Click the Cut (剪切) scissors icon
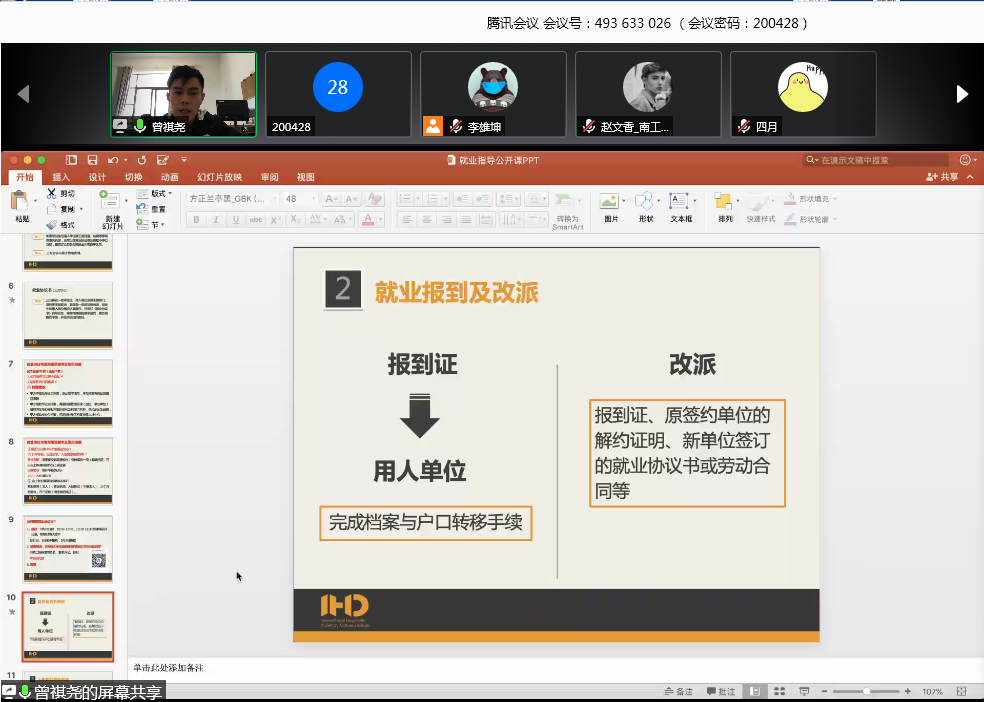This screenshot has height=702, width=984. pos(51,193)
